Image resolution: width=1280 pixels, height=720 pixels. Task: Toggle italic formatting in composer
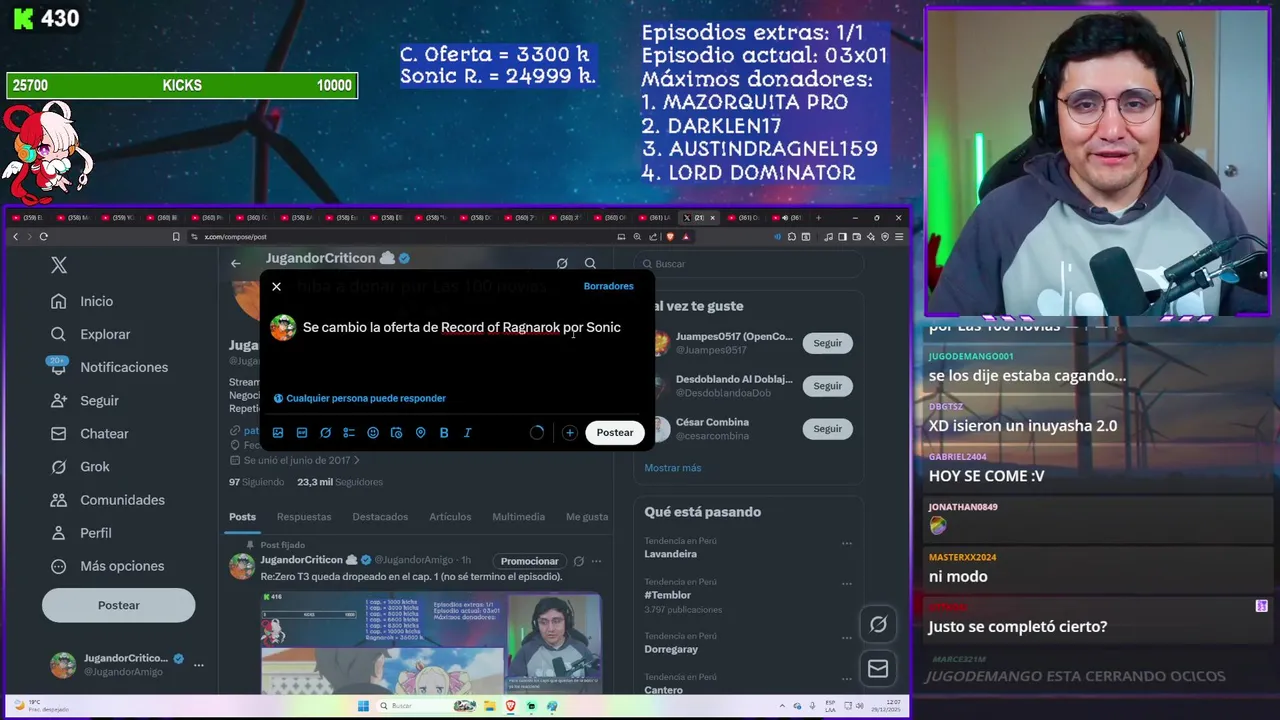coord(467,433)
